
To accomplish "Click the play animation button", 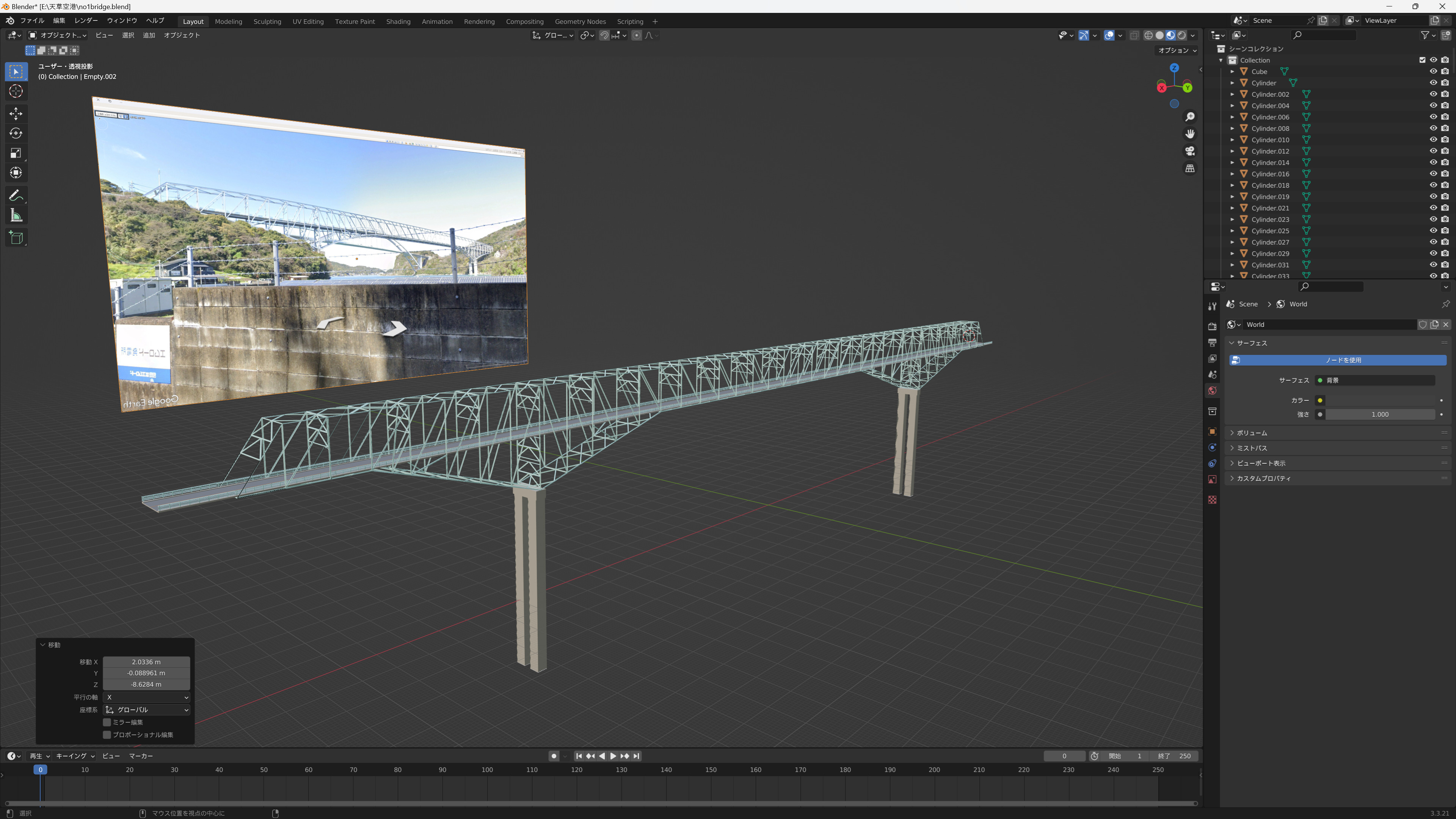I will click(x=613, y=756).
